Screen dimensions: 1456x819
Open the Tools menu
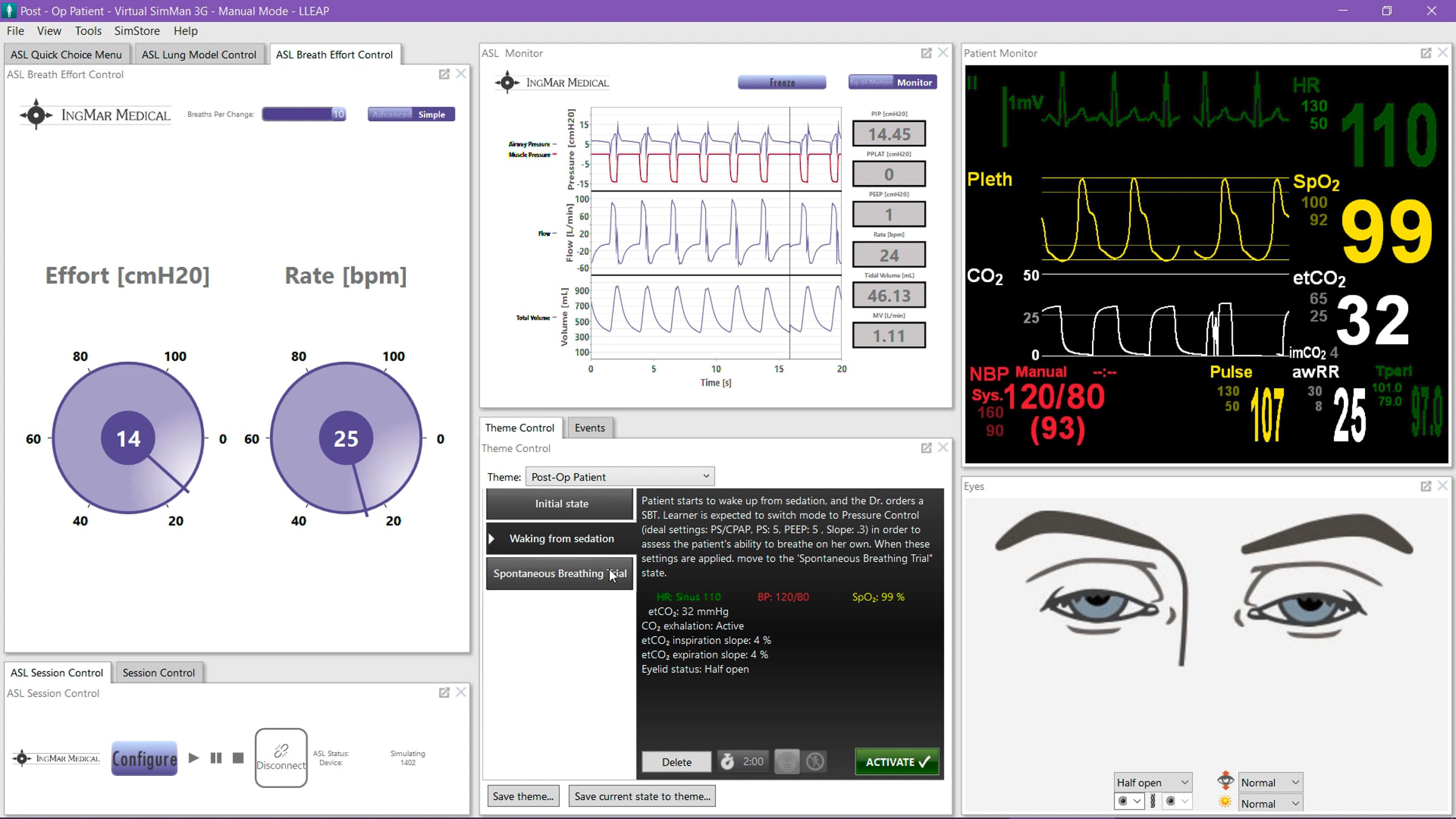pos(88,31)
